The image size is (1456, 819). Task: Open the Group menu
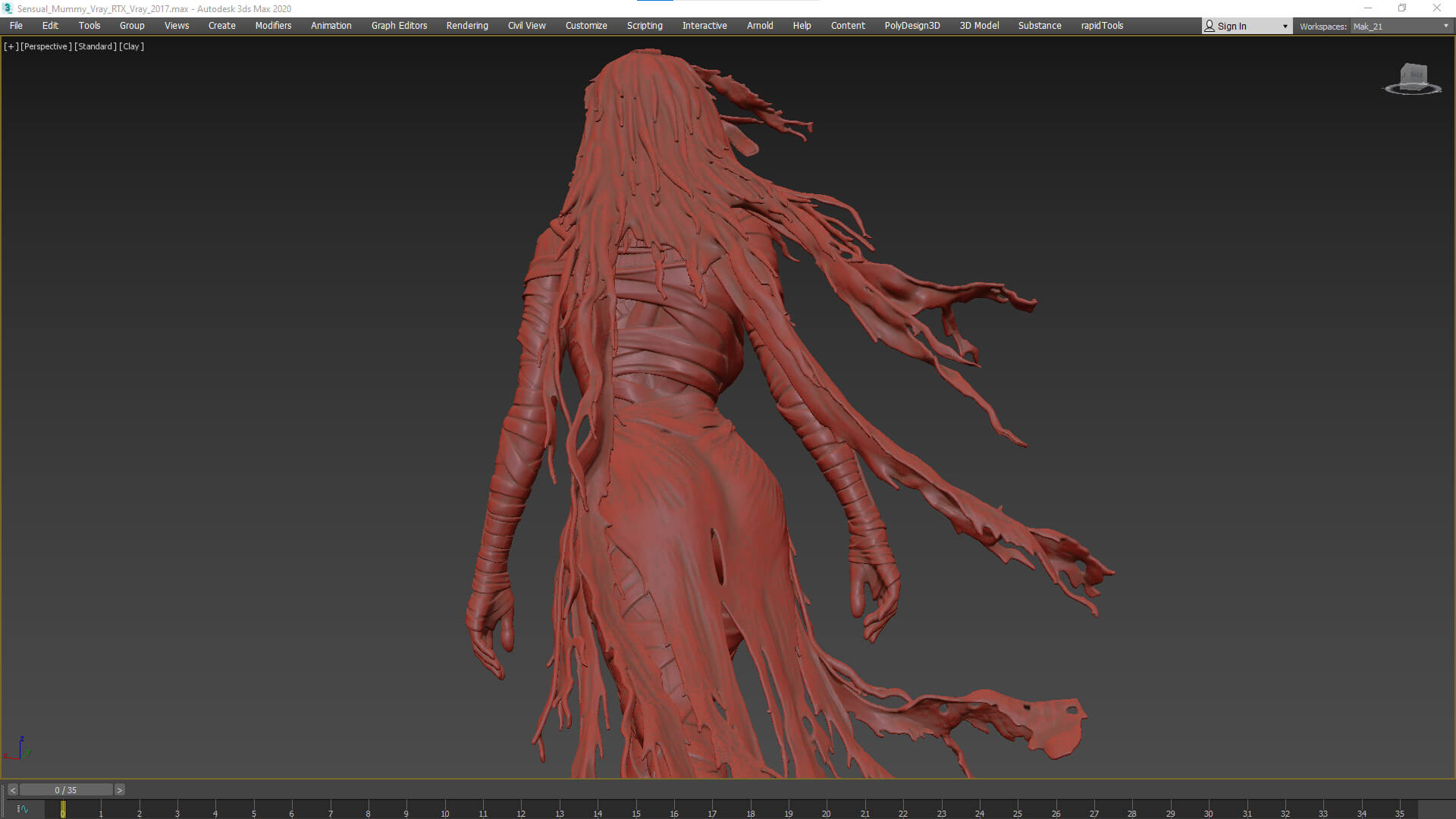click(x=132, y=26)
